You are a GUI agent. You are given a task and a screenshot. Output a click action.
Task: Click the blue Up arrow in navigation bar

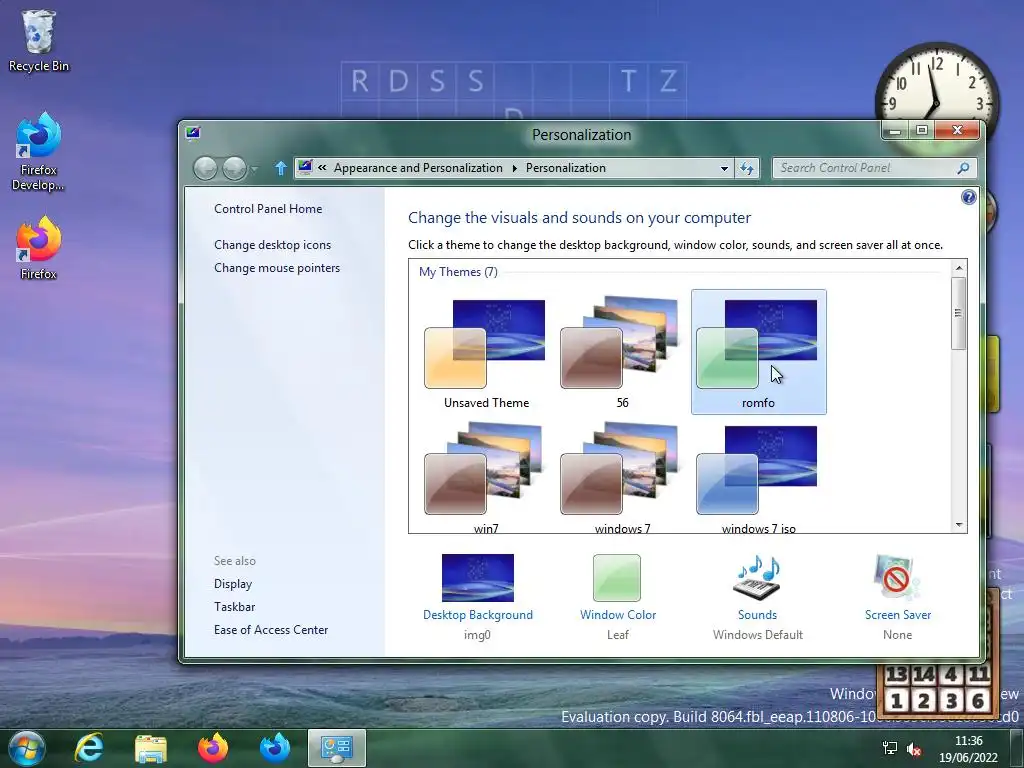click(281, 168)
